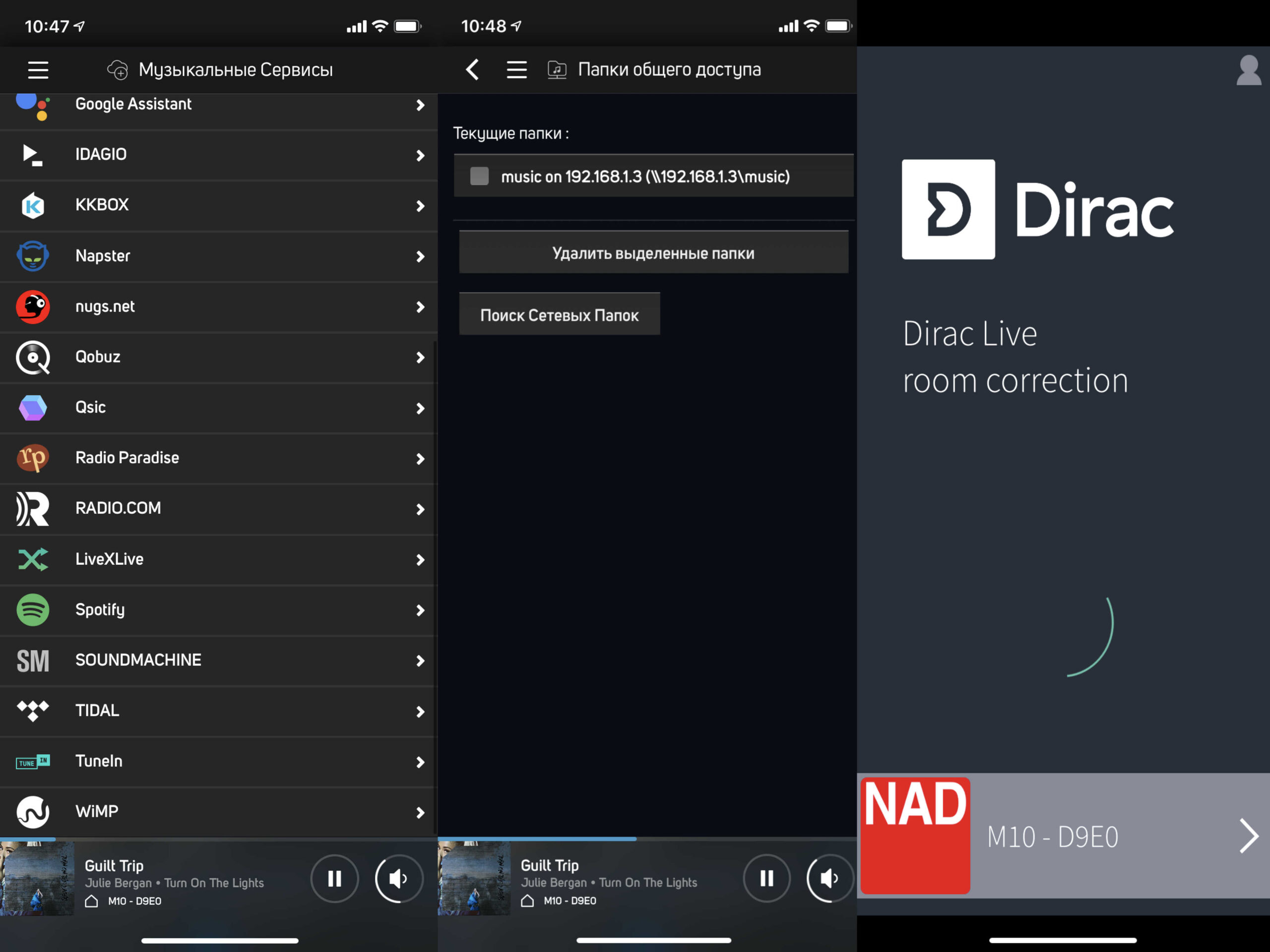Tap the nugs.net red logo icon

(33, 306)
